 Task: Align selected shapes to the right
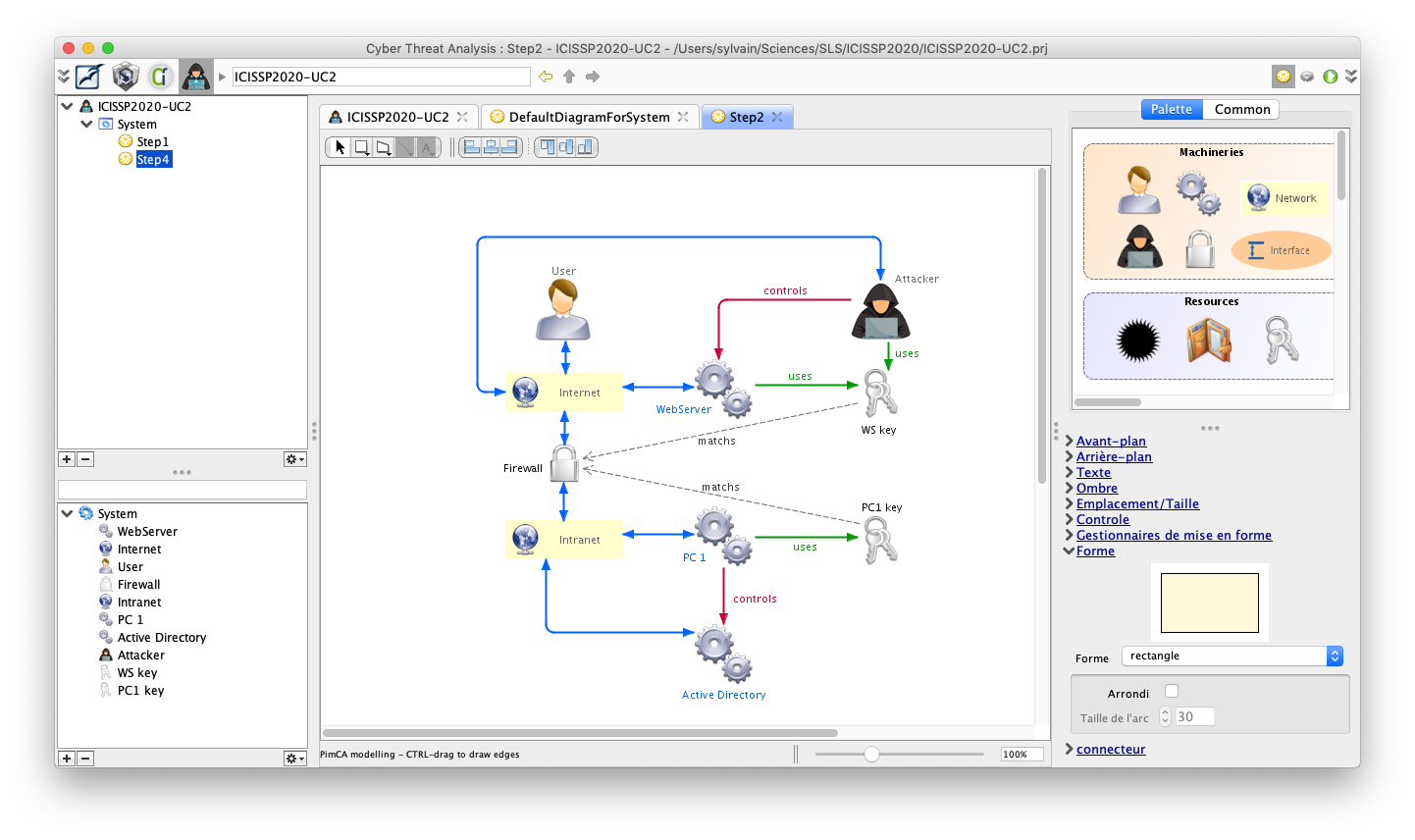[510, 147]
